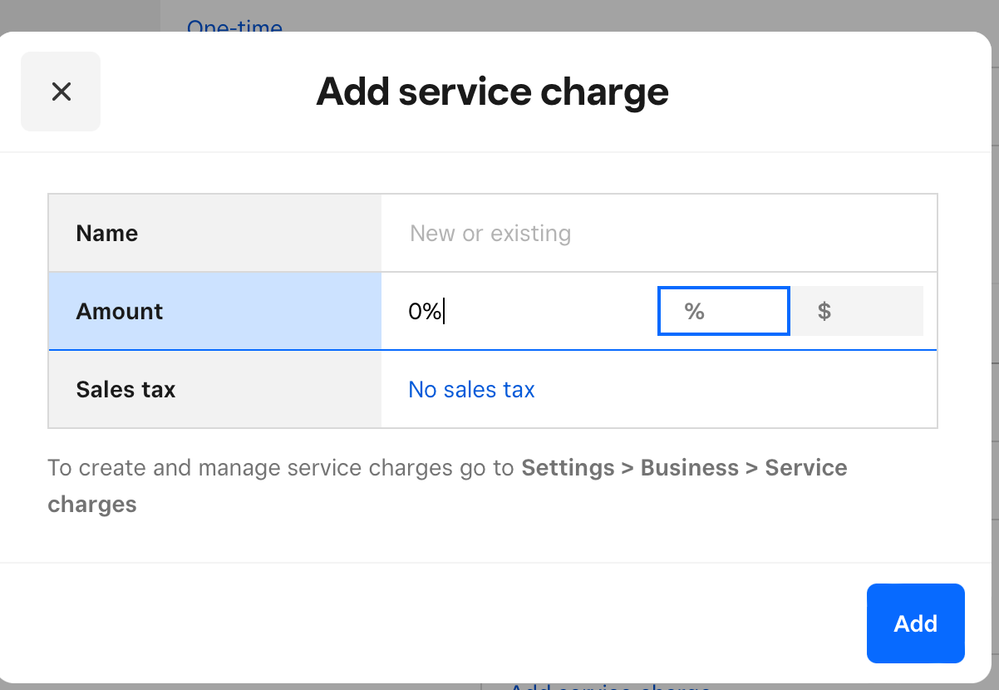Screen dimensions: 999x690
Task: Click the One-time link behind the dialog
Action: coord(234,24)
